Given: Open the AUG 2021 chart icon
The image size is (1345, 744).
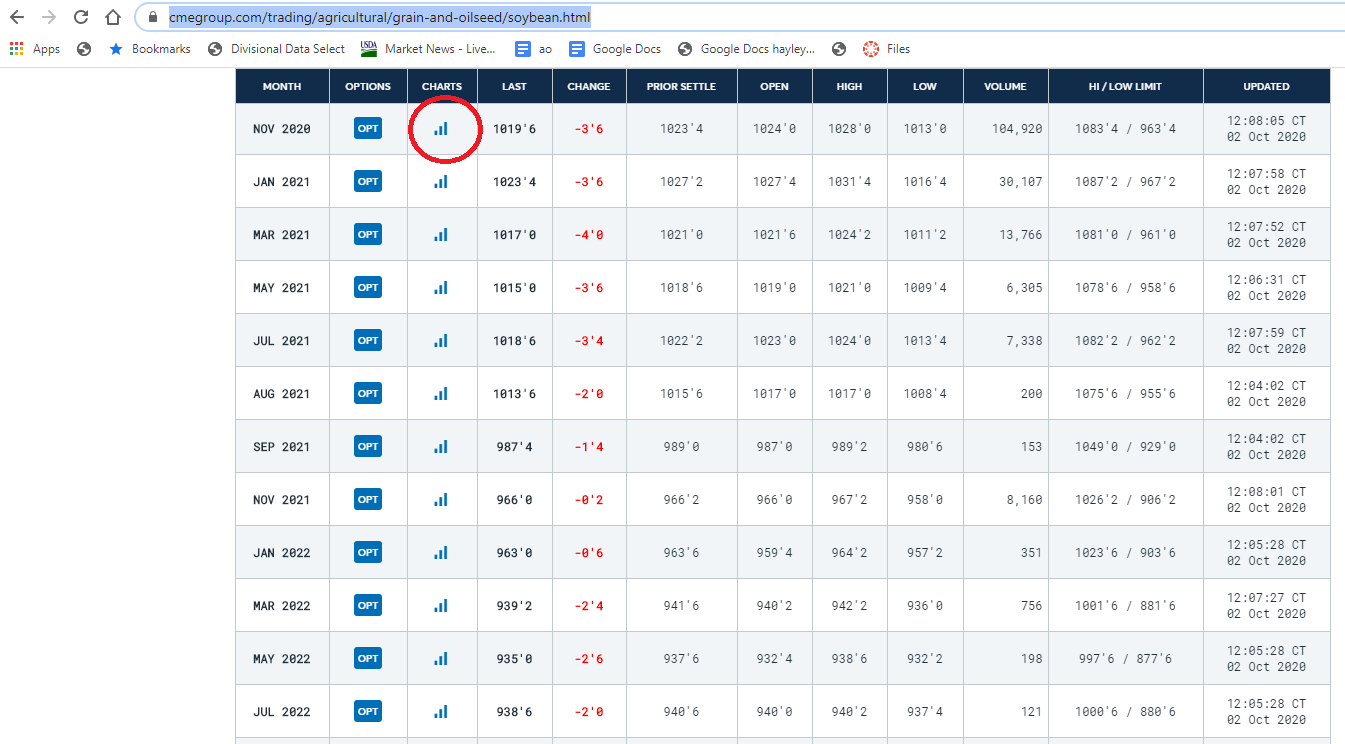Looking at the screenshot, I should pyautogui.click(x=441, y=394).
